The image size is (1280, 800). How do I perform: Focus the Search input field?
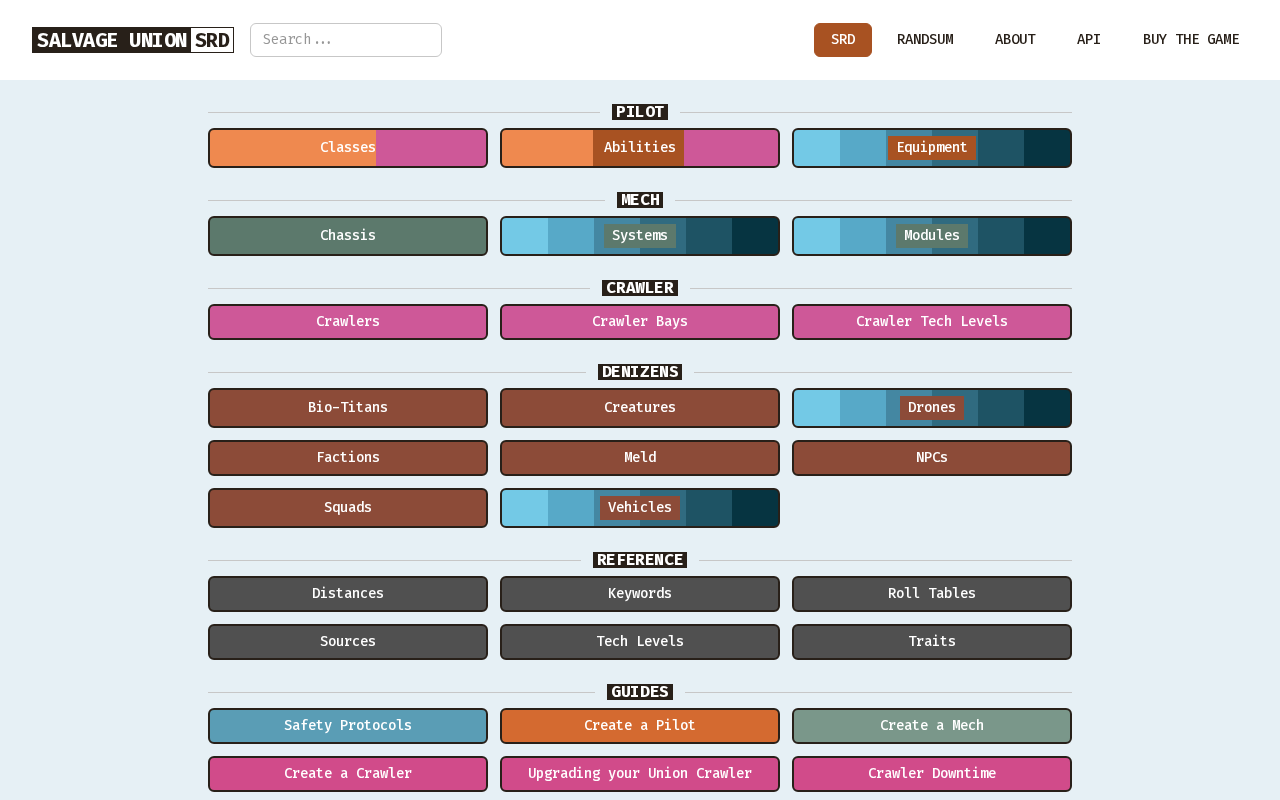[x=346, y=40]
